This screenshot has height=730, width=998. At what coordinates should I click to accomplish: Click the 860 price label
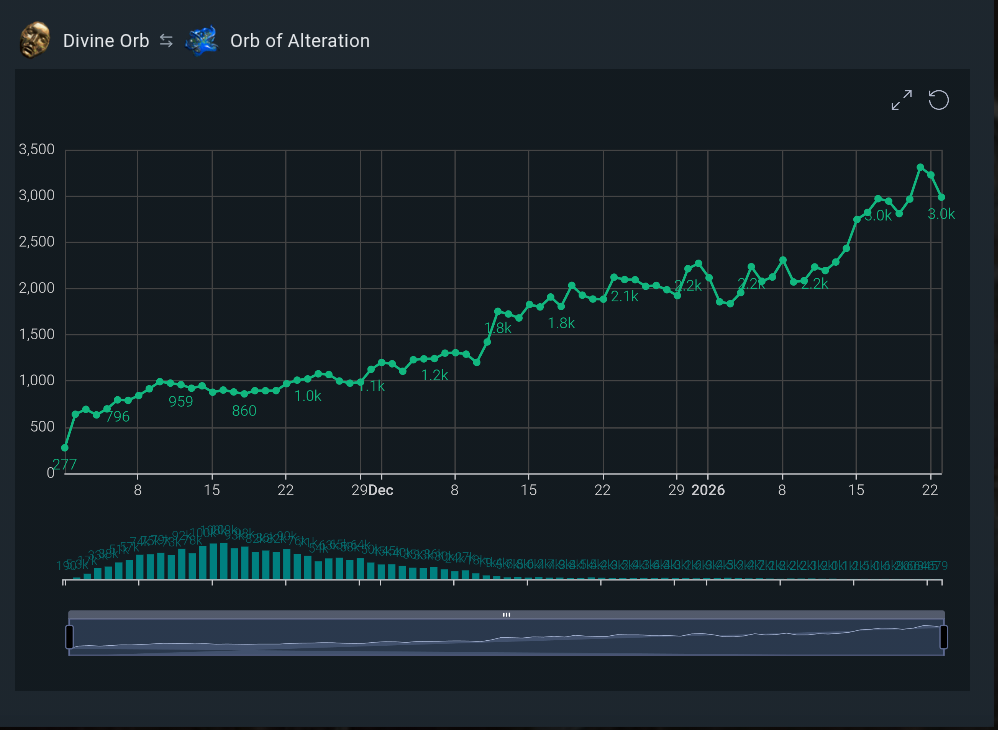(244, 411)
